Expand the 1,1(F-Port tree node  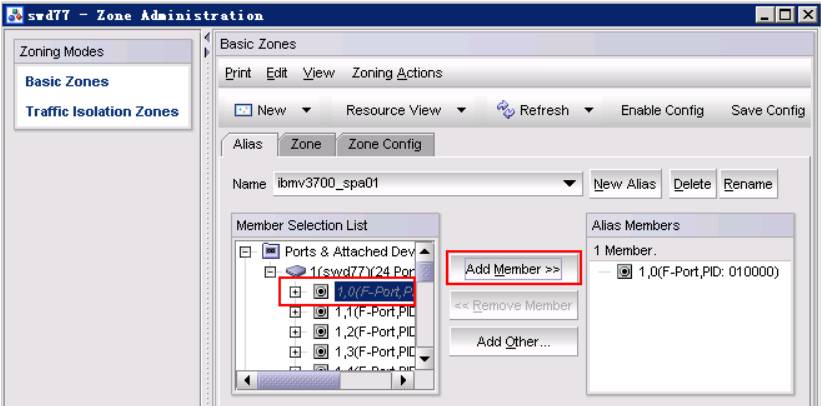pos(295,312)
